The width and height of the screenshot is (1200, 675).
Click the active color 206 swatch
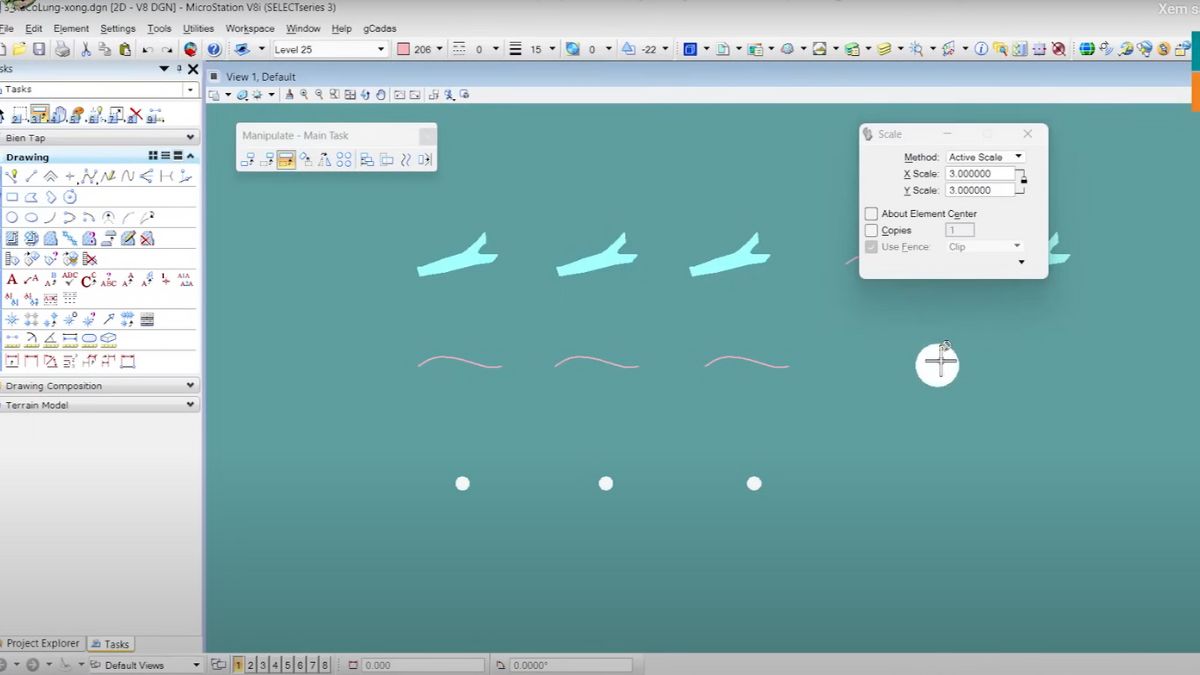(404, 49)
